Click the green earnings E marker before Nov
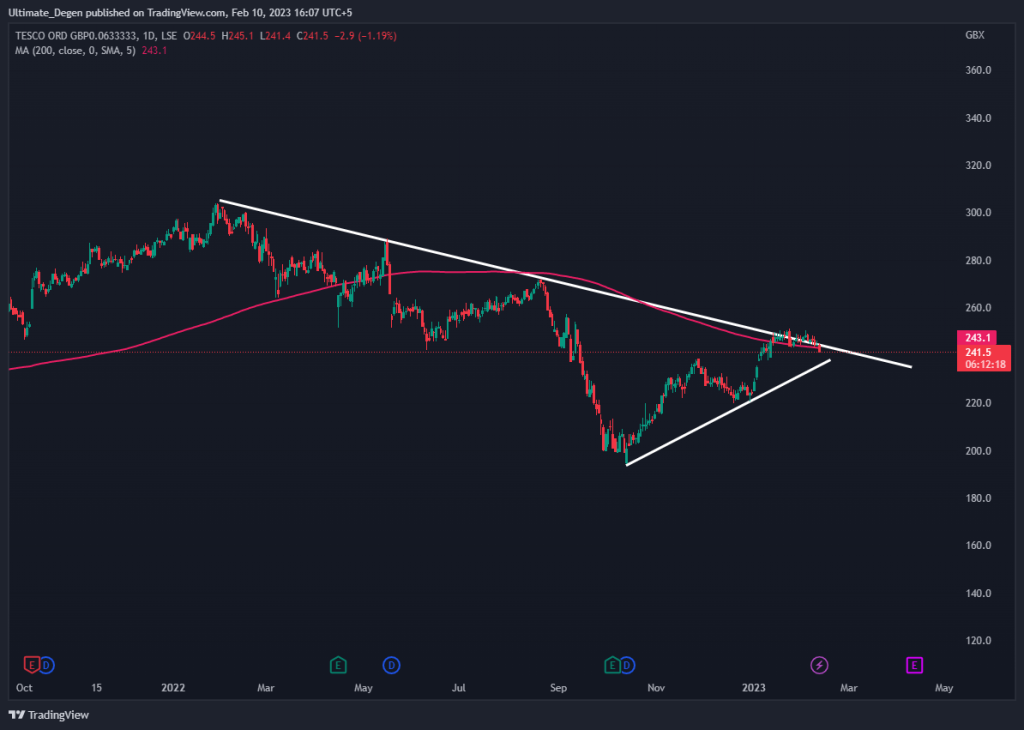1024x730 pixels. (612, 665)
